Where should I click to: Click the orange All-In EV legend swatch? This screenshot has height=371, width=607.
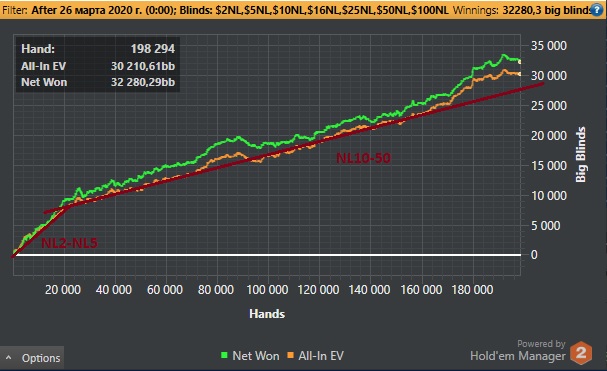(x=290, y=355)
